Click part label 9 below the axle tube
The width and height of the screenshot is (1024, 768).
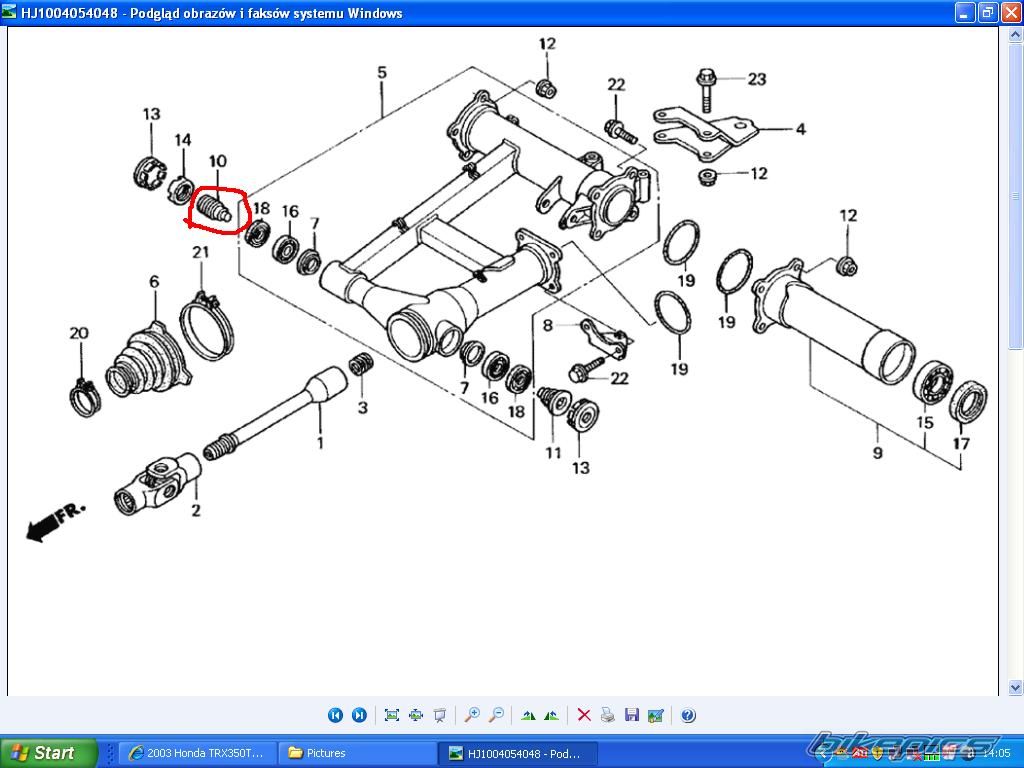877,452
